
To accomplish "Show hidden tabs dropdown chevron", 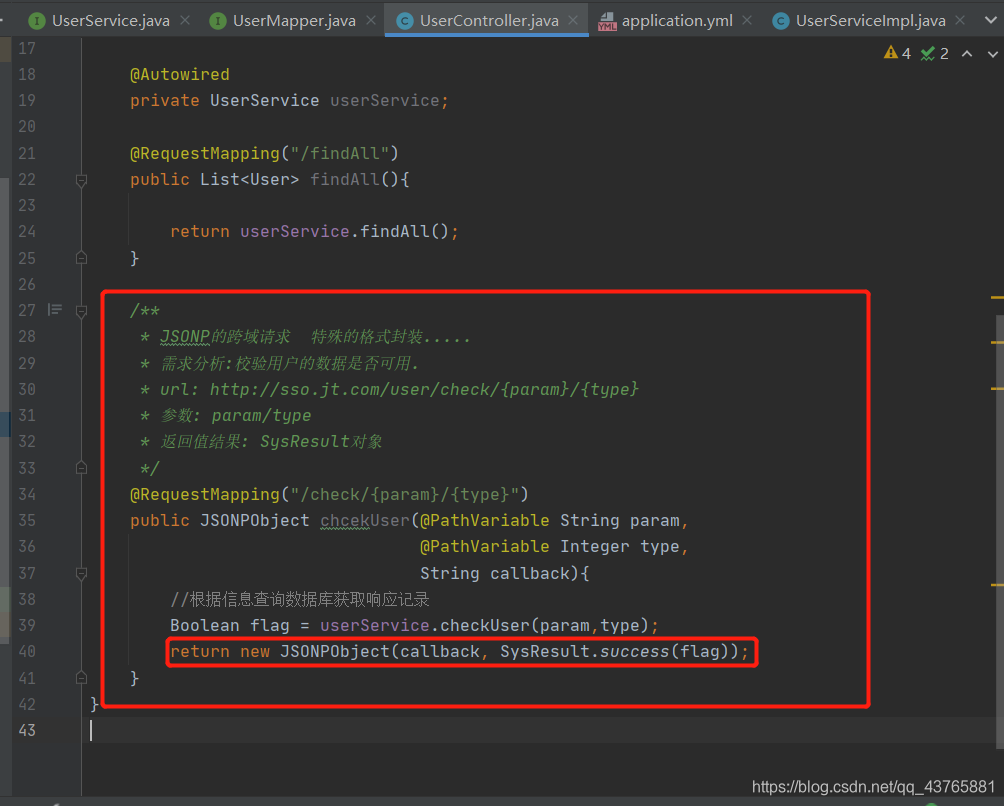I will point(991,20).
